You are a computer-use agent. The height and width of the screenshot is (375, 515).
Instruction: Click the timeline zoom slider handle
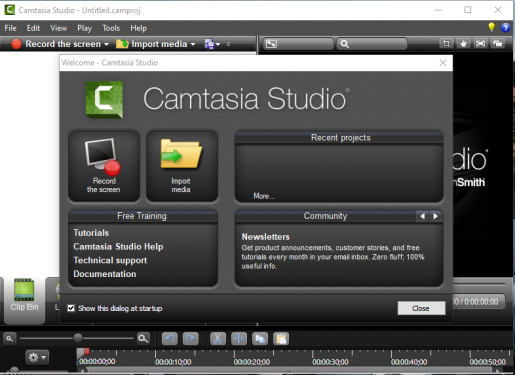click(x=78, y=338)
